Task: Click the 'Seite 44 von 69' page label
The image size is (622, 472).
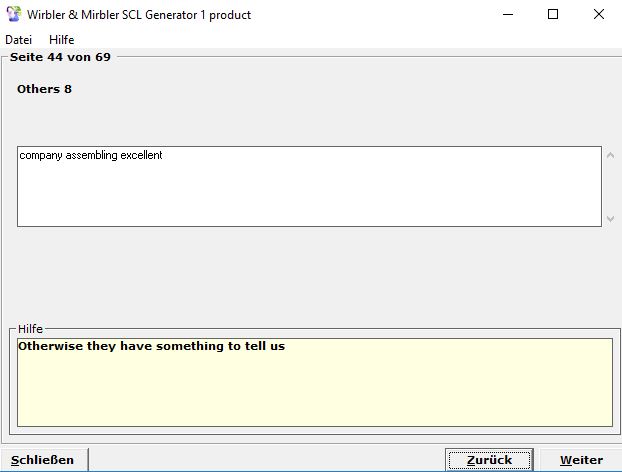Action: point(60,57)
